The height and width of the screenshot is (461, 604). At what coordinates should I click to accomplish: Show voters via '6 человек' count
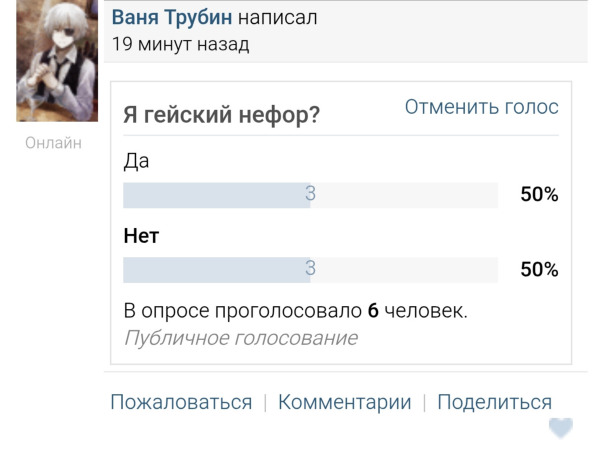pos(417,310)
